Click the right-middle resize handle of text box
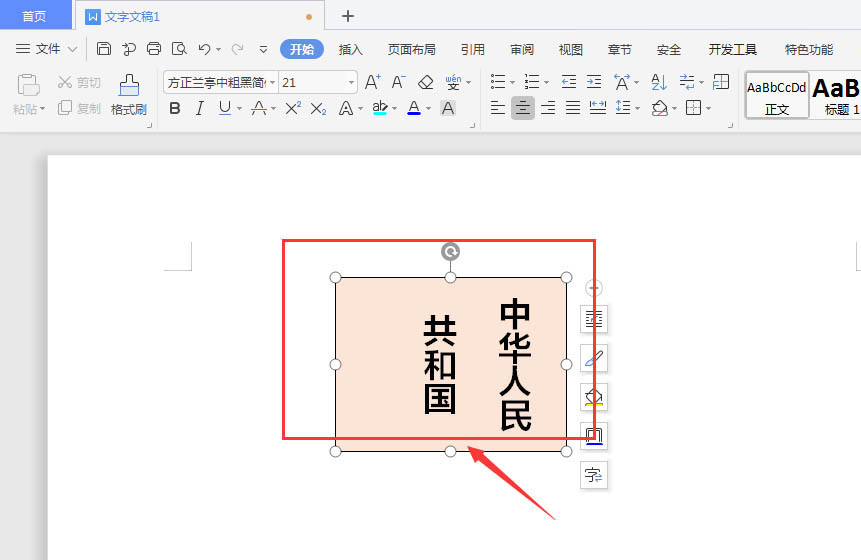 click(566, 365)
